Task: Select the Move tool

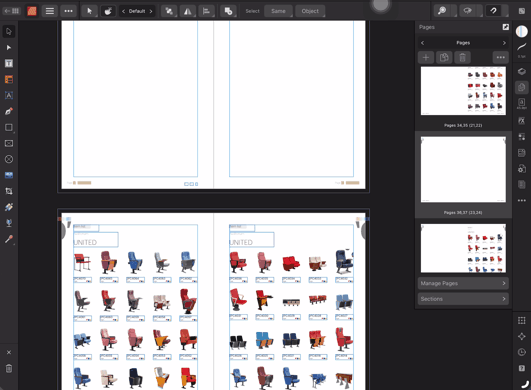Action: coord(9,31)
